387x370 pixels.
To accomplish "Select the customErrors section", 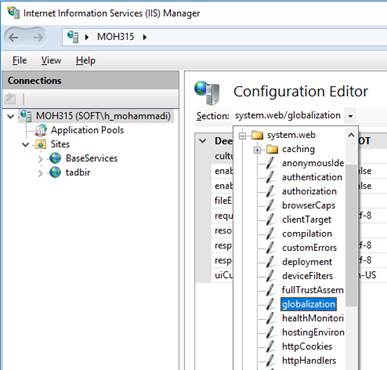I will tap(309, 248).
